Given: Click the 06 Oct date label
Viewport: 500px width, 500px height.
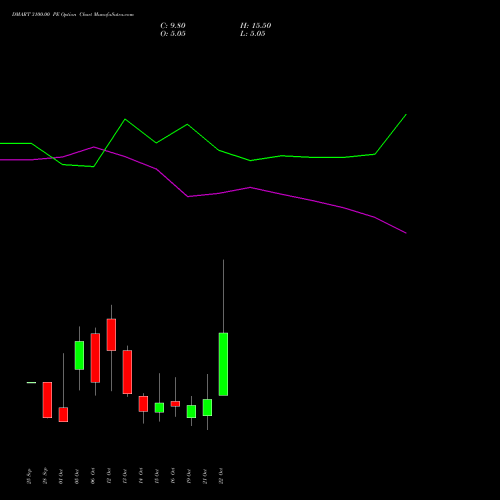Looking at the screenshot, I should coord(93,476).
